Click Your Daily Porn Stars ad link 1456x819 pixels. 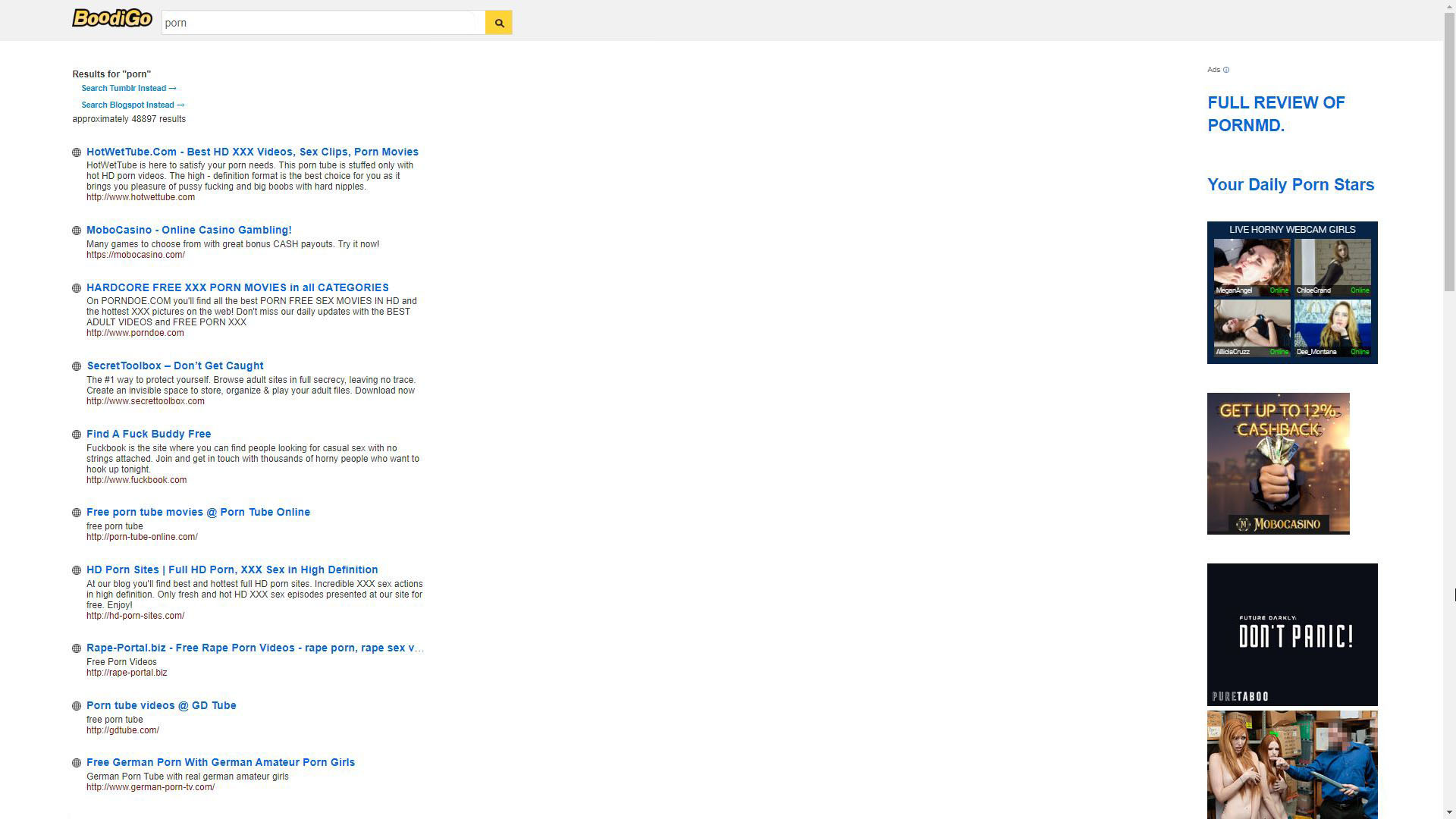(x=1291, y=185)
